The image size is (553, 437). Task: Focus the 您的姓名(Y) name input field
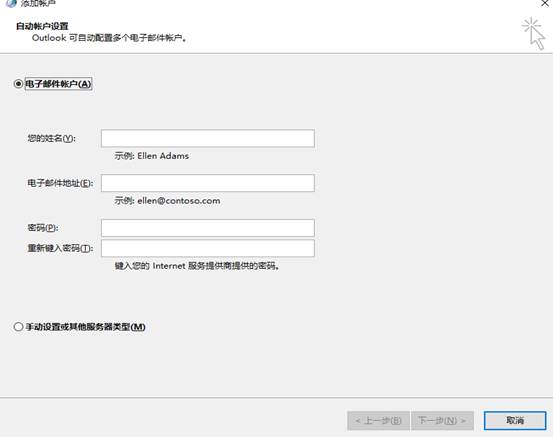[x=208, y=138]
